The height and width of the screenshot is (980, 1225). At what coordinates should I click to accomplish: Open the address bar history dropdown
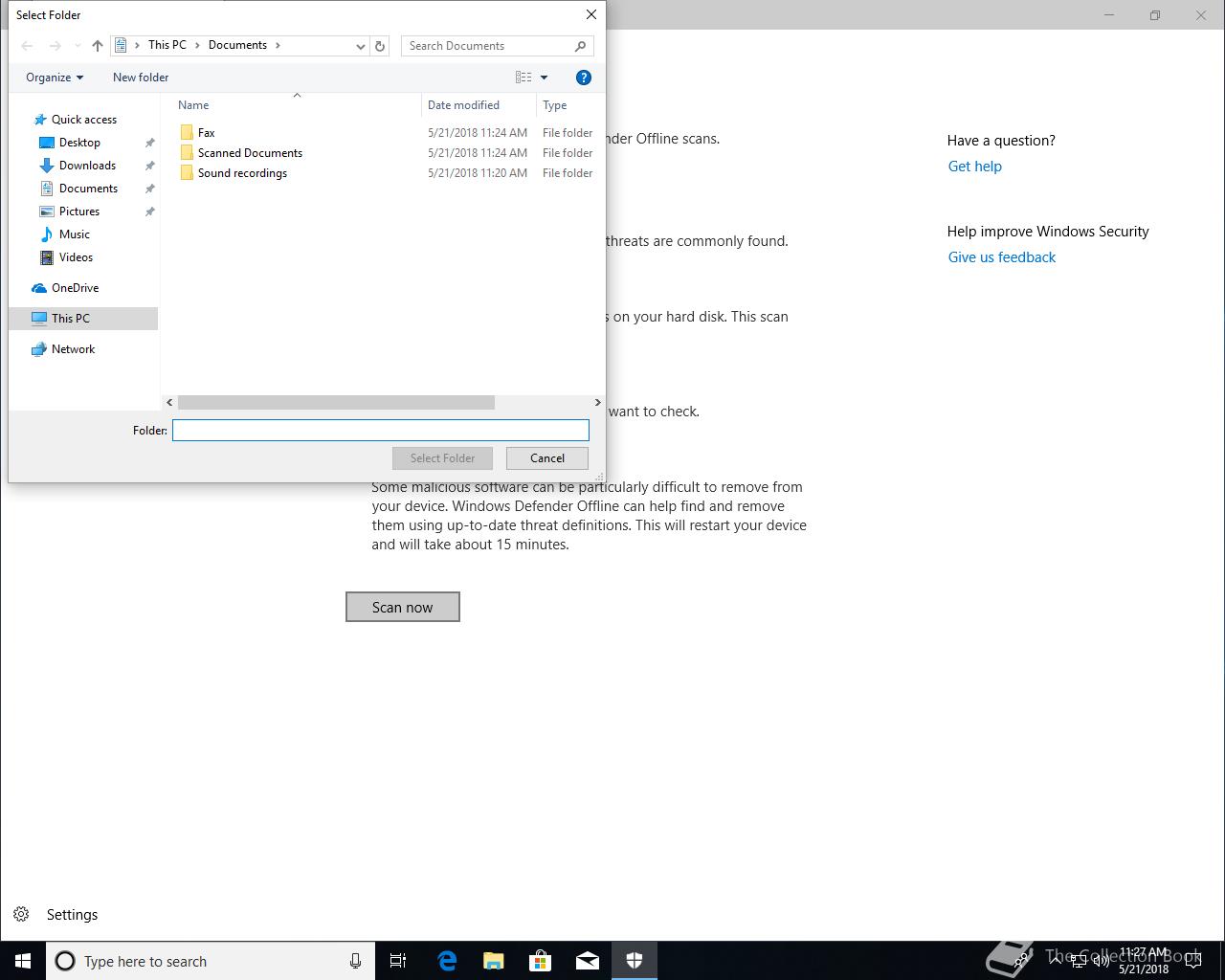360,46
